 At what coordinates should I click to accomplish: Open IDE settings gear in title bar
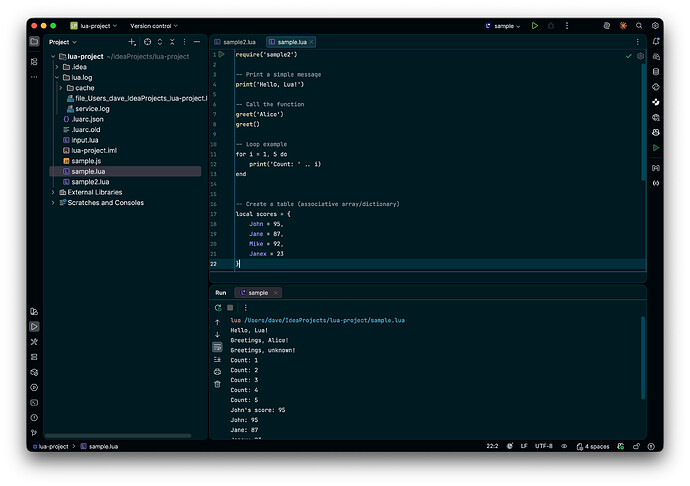click(x=656, y=26)
